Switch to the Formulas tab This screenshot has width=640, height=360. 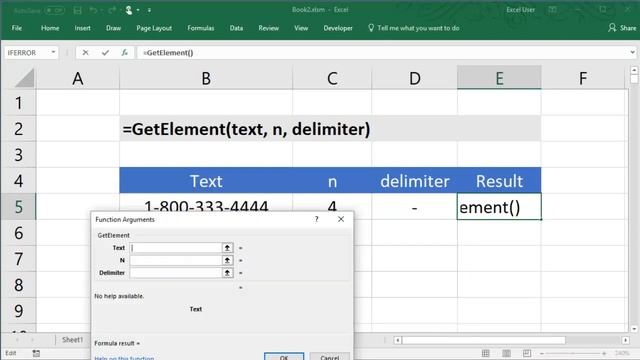(x=200, y=28)
